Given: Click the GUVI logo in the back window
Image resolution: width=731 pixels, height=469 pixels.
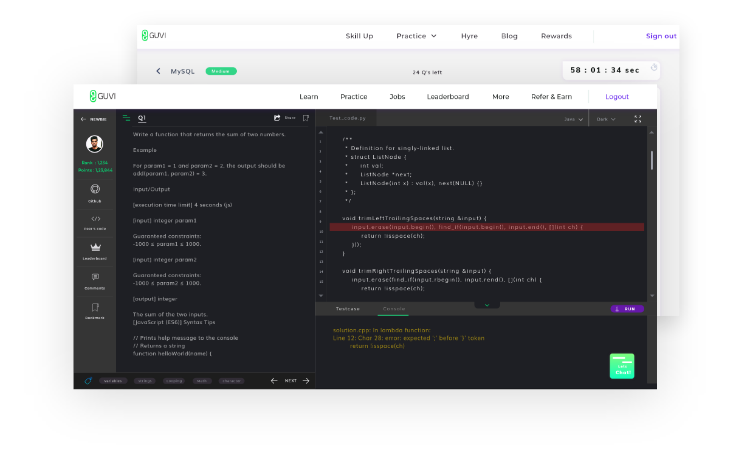Looking at the screenshot, I should tap(154, 35).
